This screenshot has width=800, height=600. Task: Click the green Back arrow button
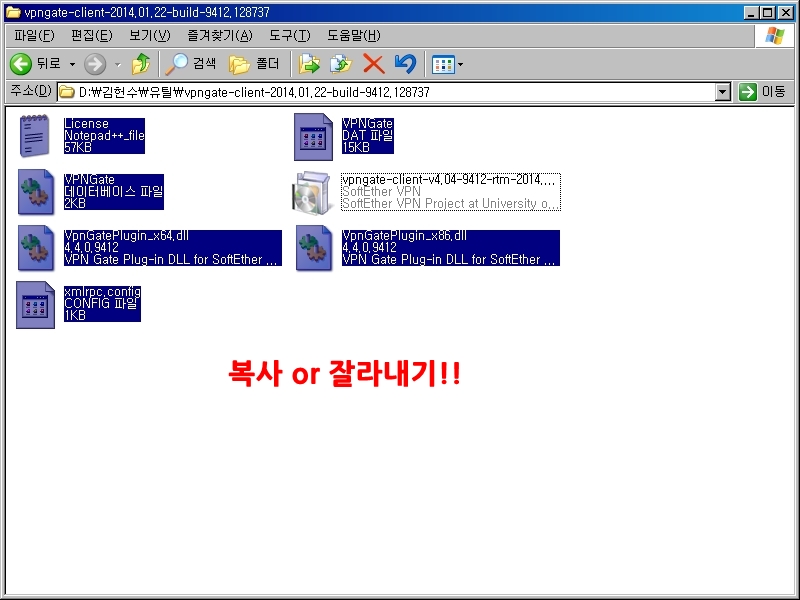pyautogui.click(x=21, y=64)
